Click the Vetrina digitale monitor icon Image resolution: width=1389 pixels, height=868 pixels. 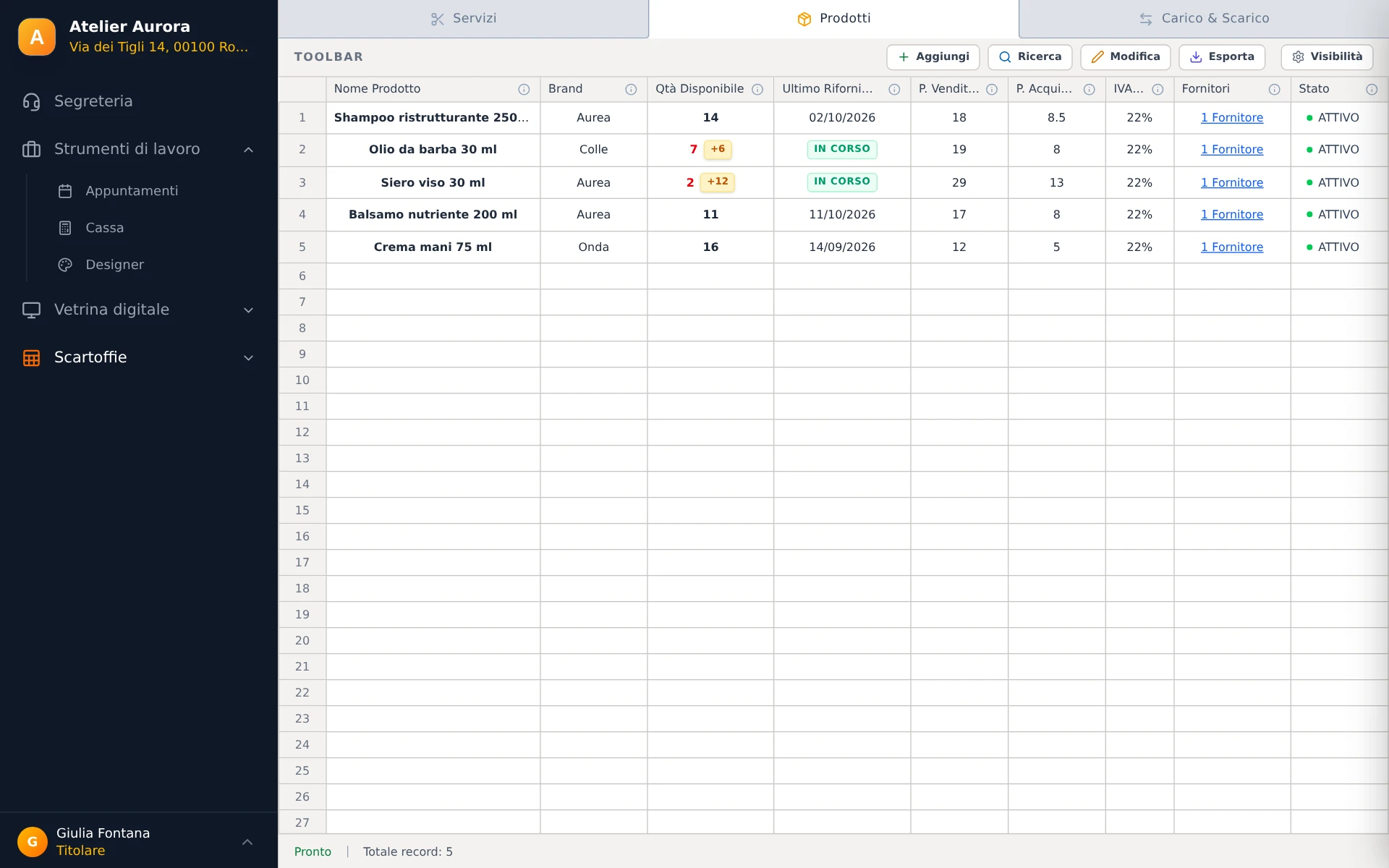click(31, 310)
